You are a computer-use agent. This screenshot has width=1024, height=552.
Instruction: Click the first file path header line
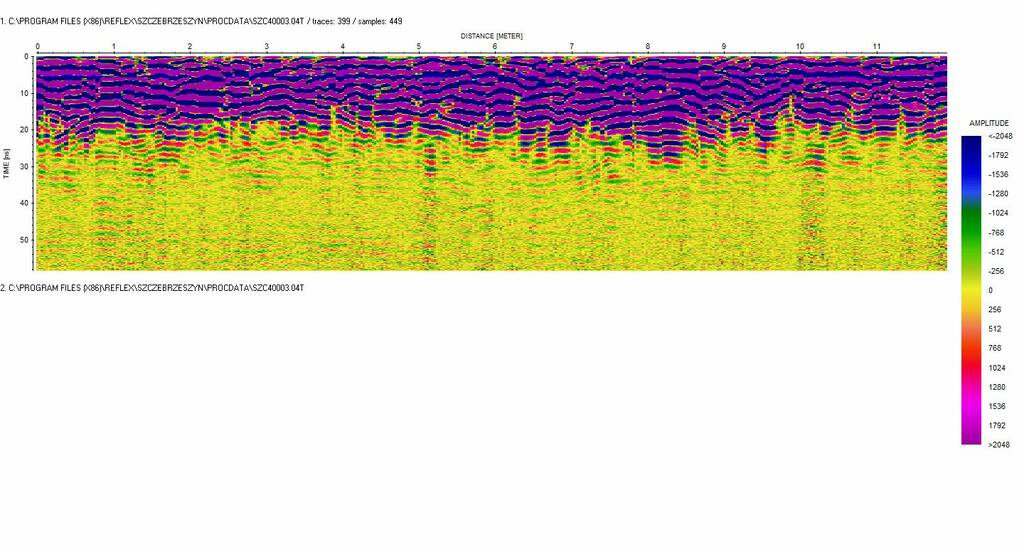[201, 21]
